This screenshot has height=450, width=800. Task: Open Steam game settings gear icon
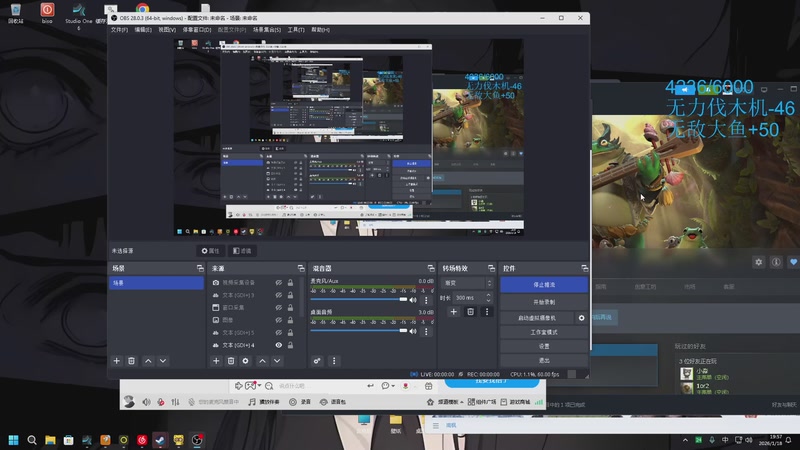coord(759,262)
